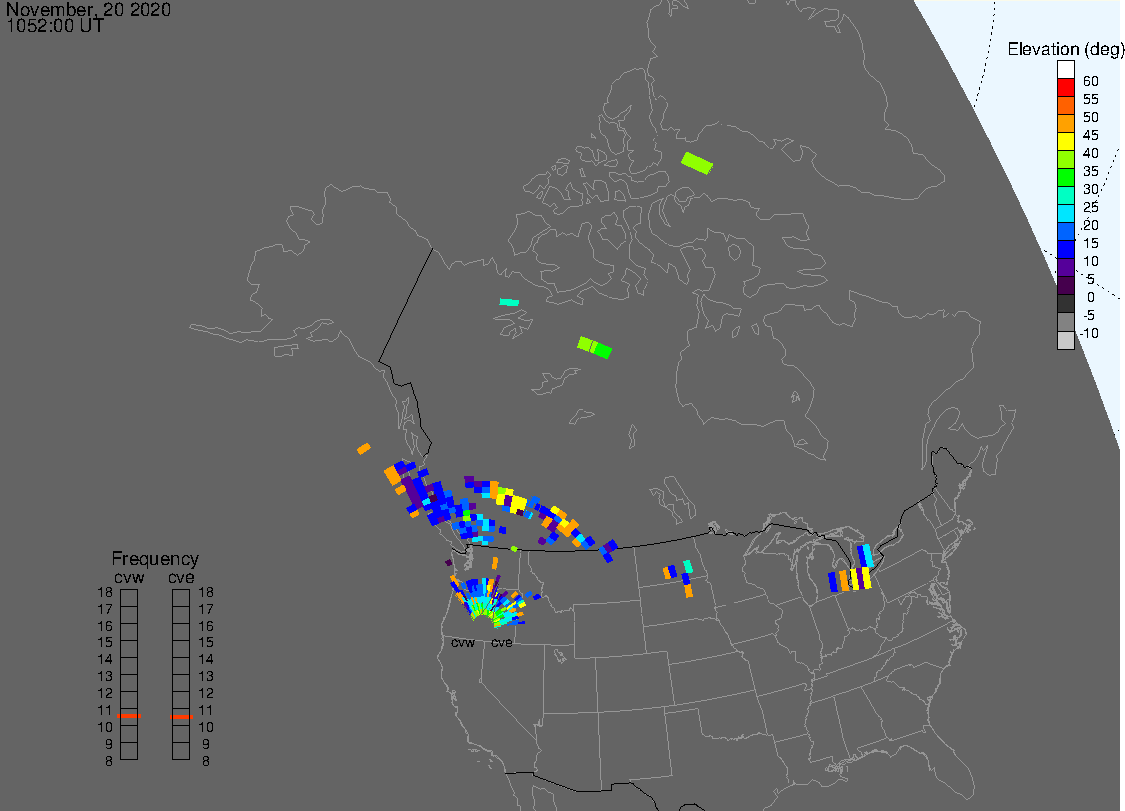Click the bottom cell of the cve frequency bar
Screen dimensions: 1125x811
coord(181,751)
